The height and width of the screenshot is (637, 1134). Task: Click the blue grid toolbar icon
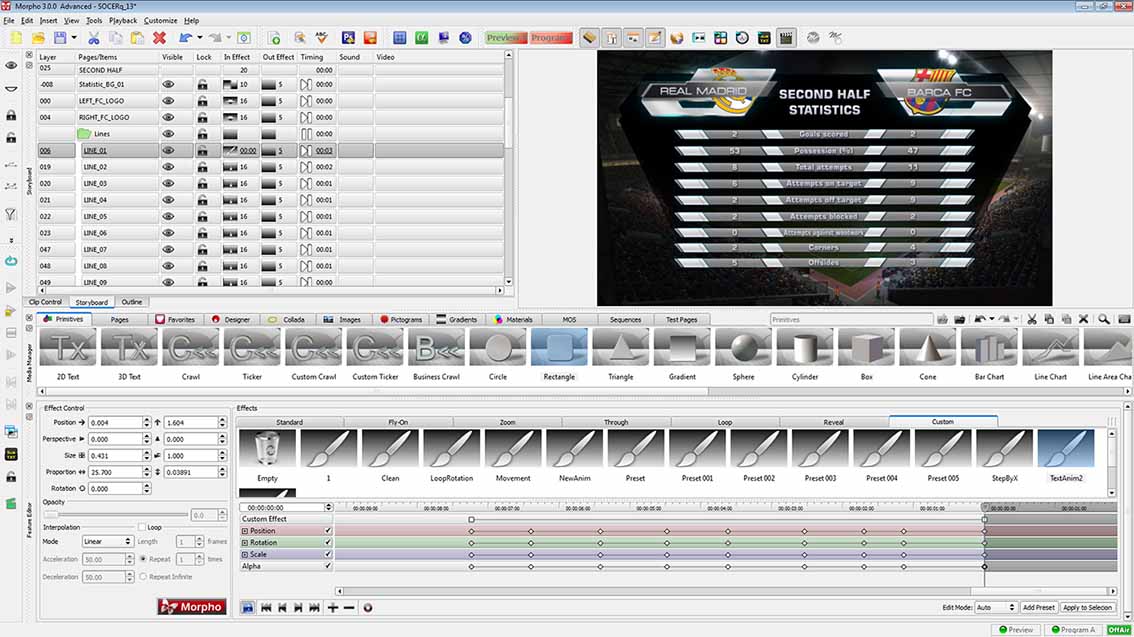[x=399, y=38]
